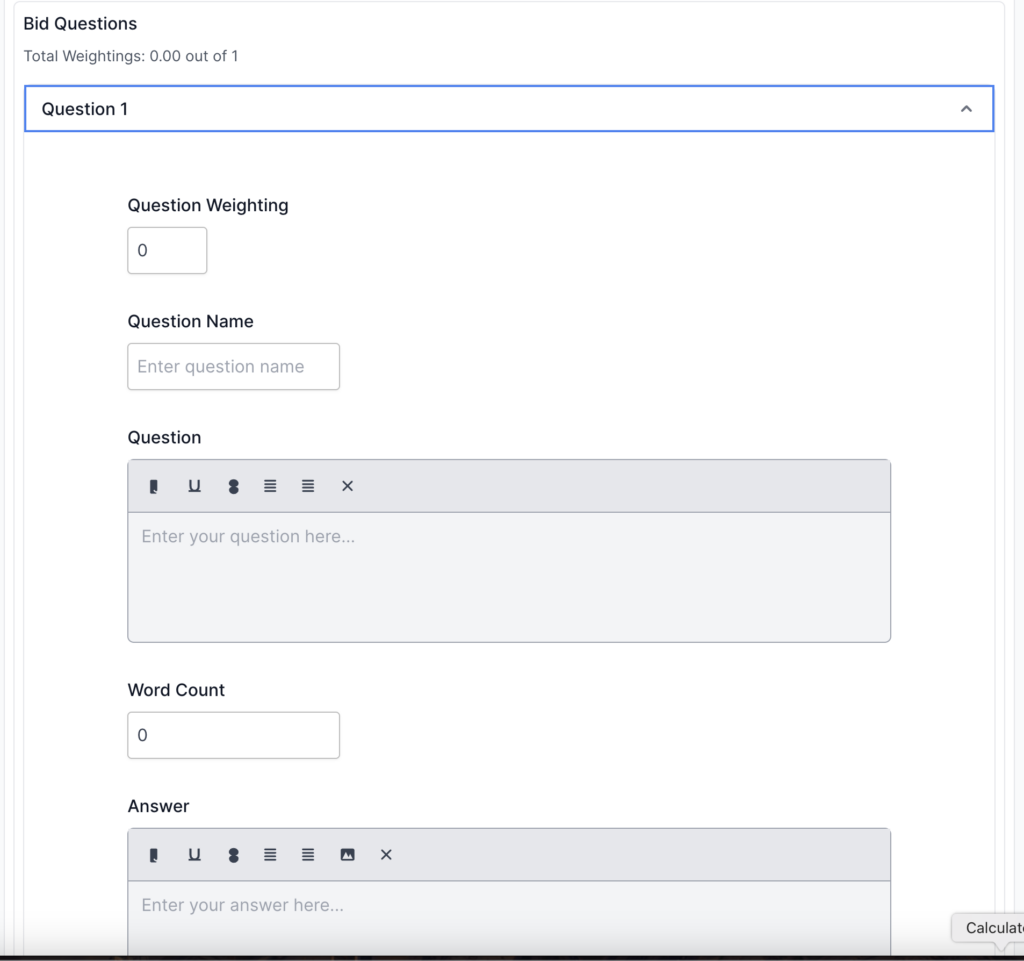Select the Word Count input box
This screenshot has height=961, width=1024.
point(233,735)
